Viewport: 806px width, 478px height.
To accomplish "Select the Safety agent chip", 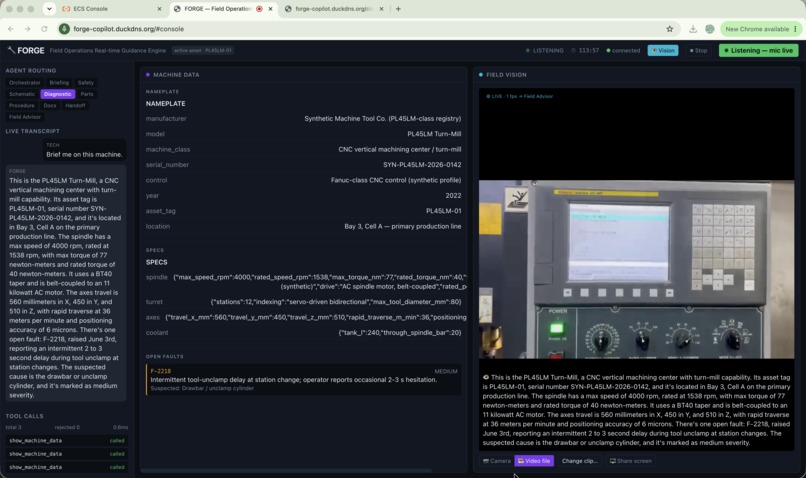I will pos(86,82).
